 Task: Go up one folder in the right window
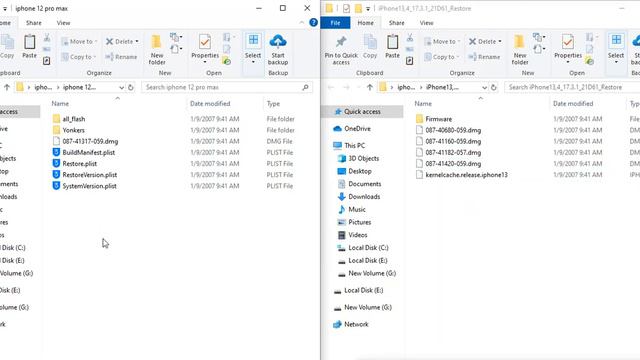click(x=370, y=87)
